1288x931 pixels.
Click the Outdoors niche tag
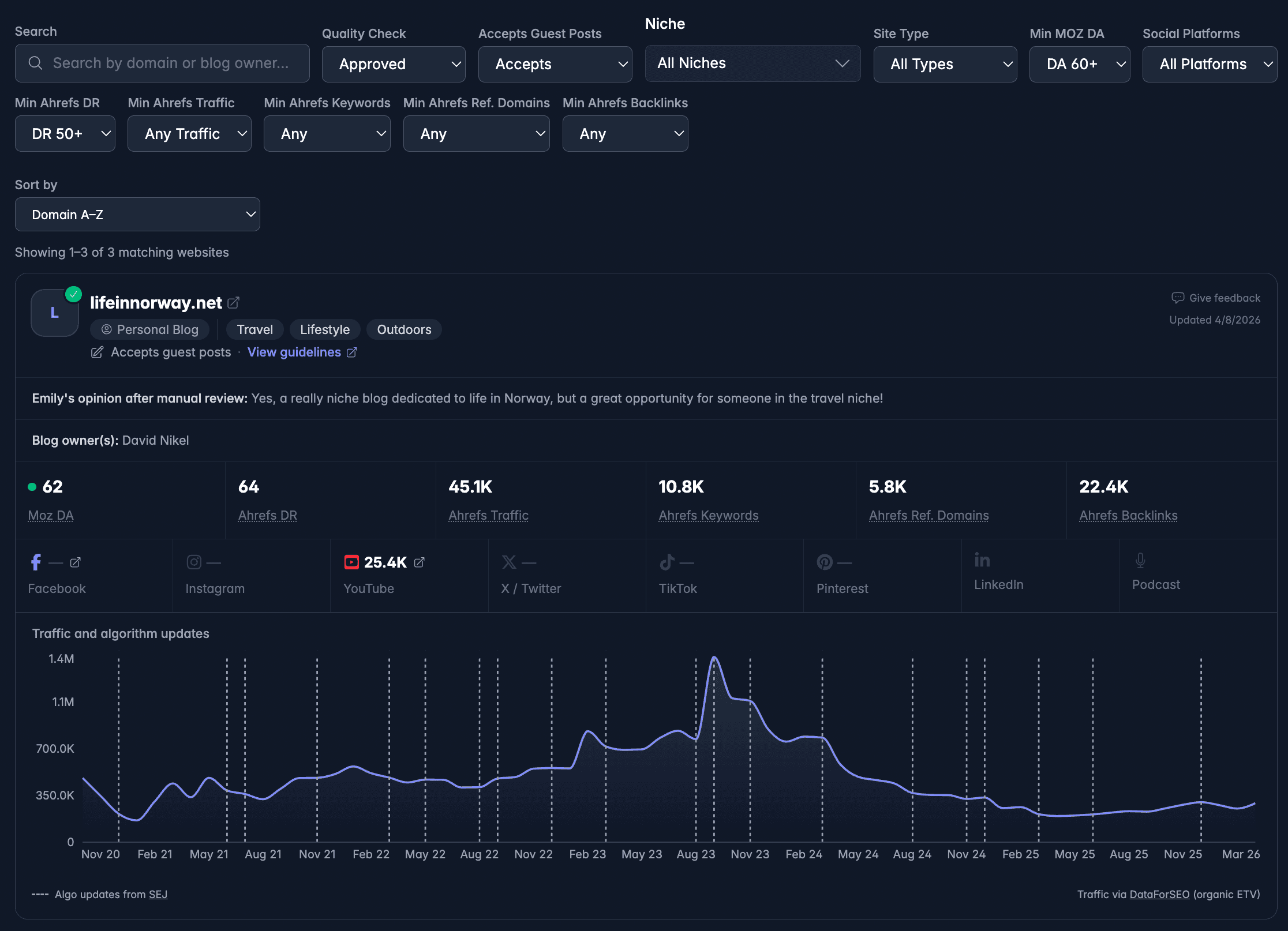404,329
